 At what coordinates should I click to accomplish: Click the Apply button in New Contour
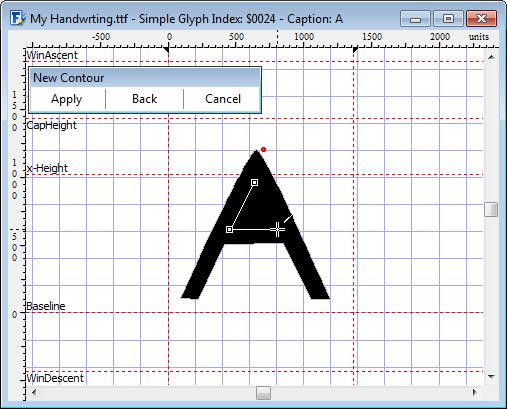pos(67,99)
